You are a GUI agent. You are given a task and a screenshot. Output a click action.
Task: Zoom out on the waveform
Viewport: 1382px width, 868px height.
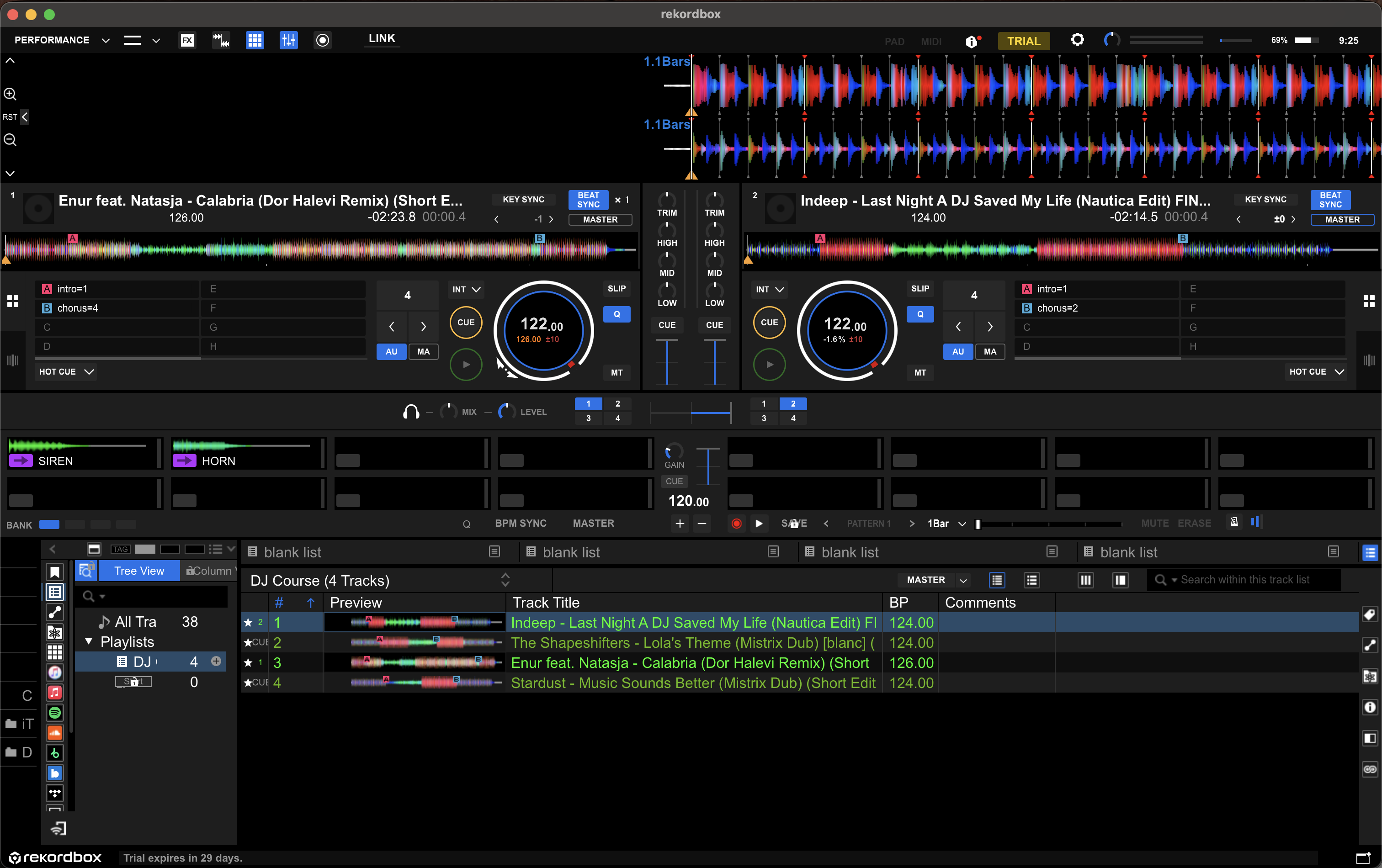tap(11, 140)
